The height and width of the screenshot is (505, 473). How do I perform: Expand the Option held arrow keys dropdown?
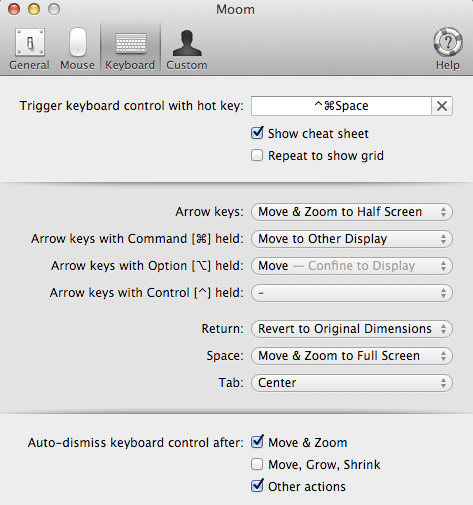pyautogui.click(x=352, y=266)
